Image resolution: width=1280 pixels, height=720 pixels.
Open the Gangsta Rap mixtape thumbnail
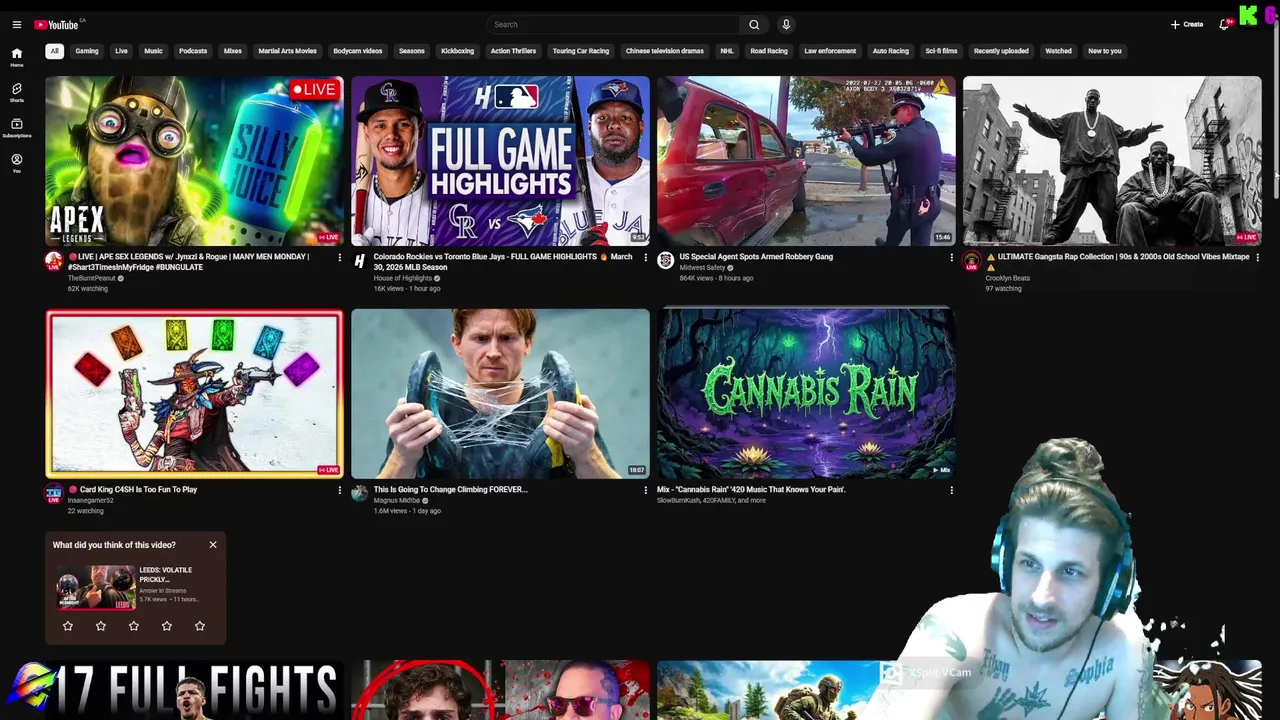1112,161
